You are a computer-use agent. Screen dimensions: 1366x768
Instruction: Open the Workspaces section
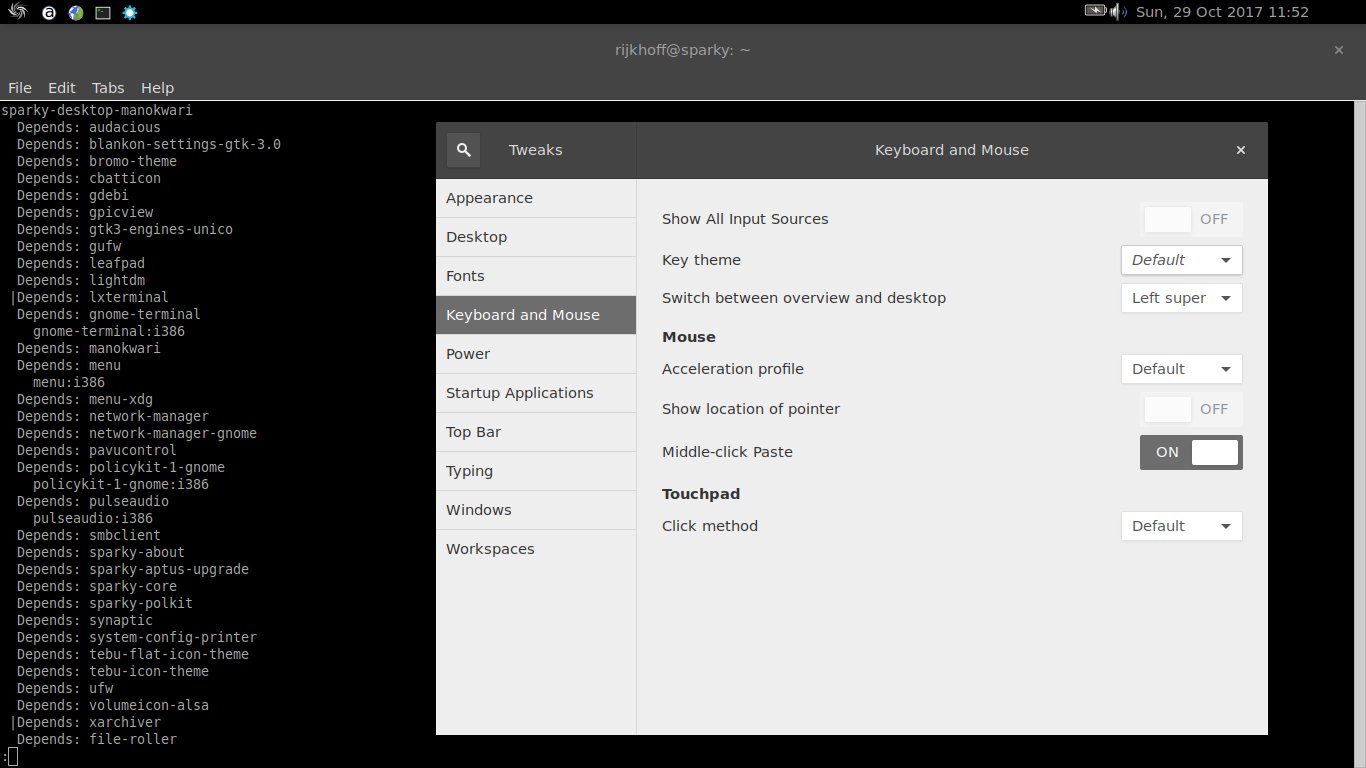536,549
